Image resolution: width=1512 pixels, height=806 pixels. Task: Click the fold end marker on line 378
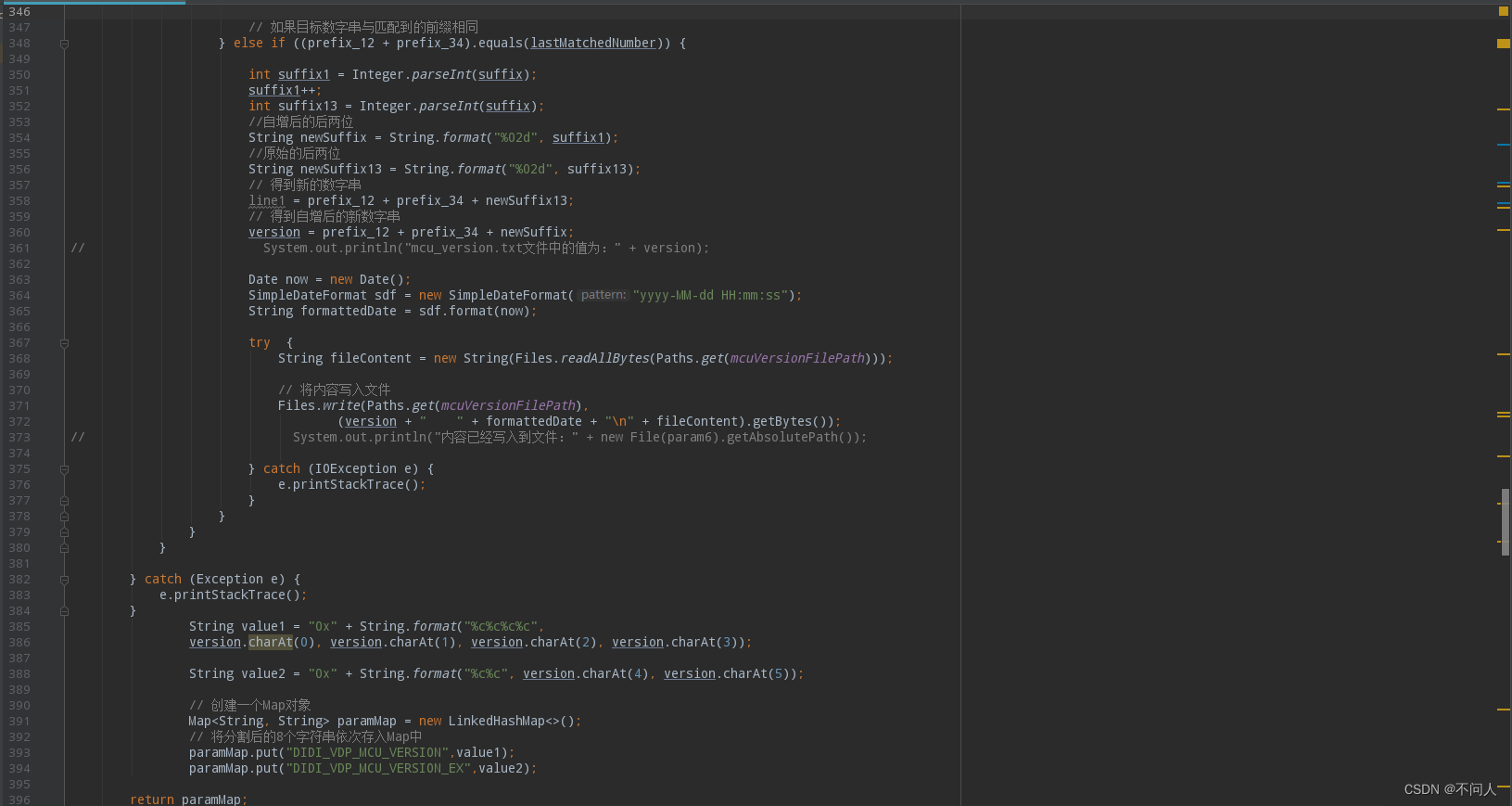click(x=64, y=517)
